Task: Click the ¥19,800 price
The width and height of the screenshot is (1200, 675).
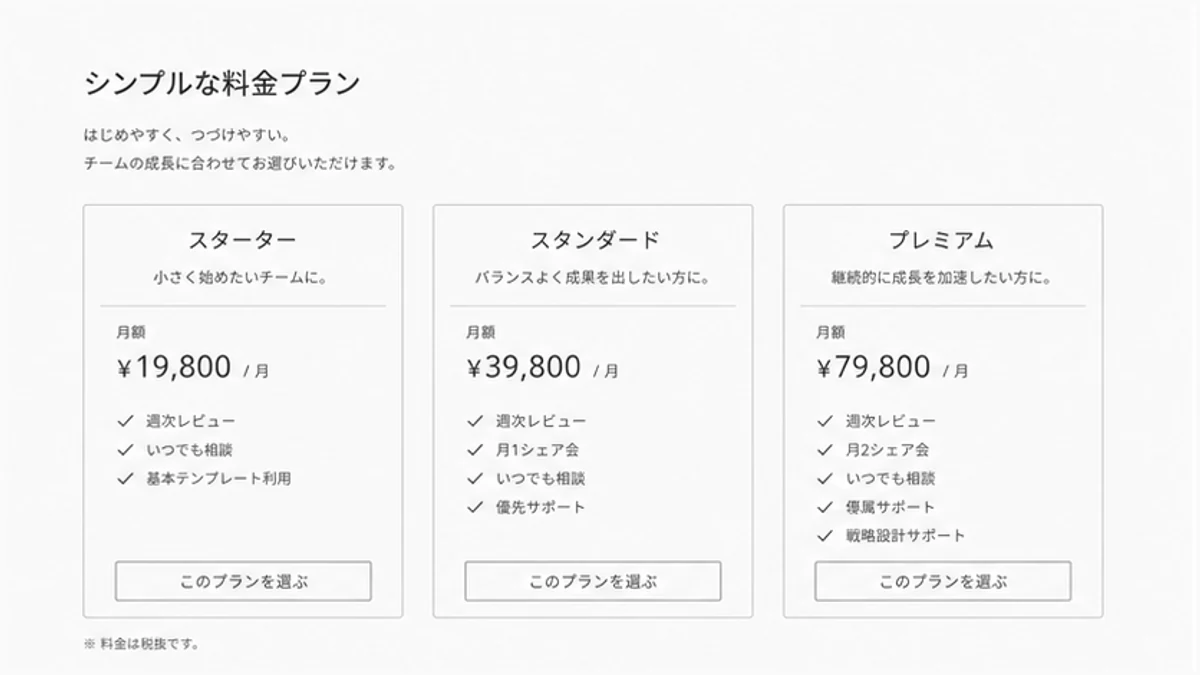Action: pyautogui.click(x=174, y=368)
